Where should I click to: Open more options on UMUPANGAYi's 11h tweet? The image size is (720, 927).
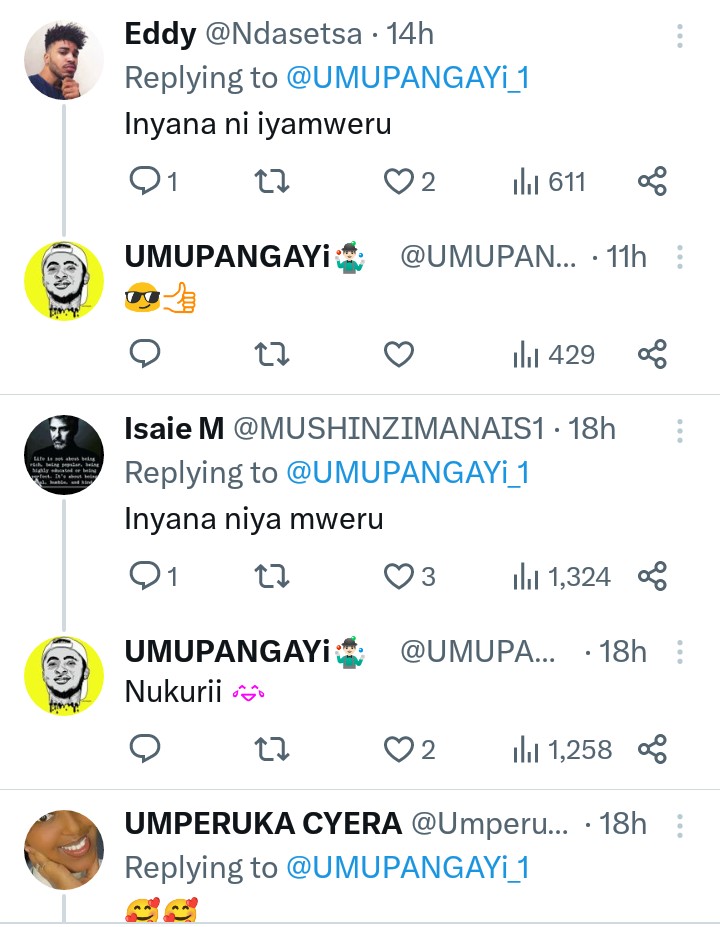coord(679,258)
